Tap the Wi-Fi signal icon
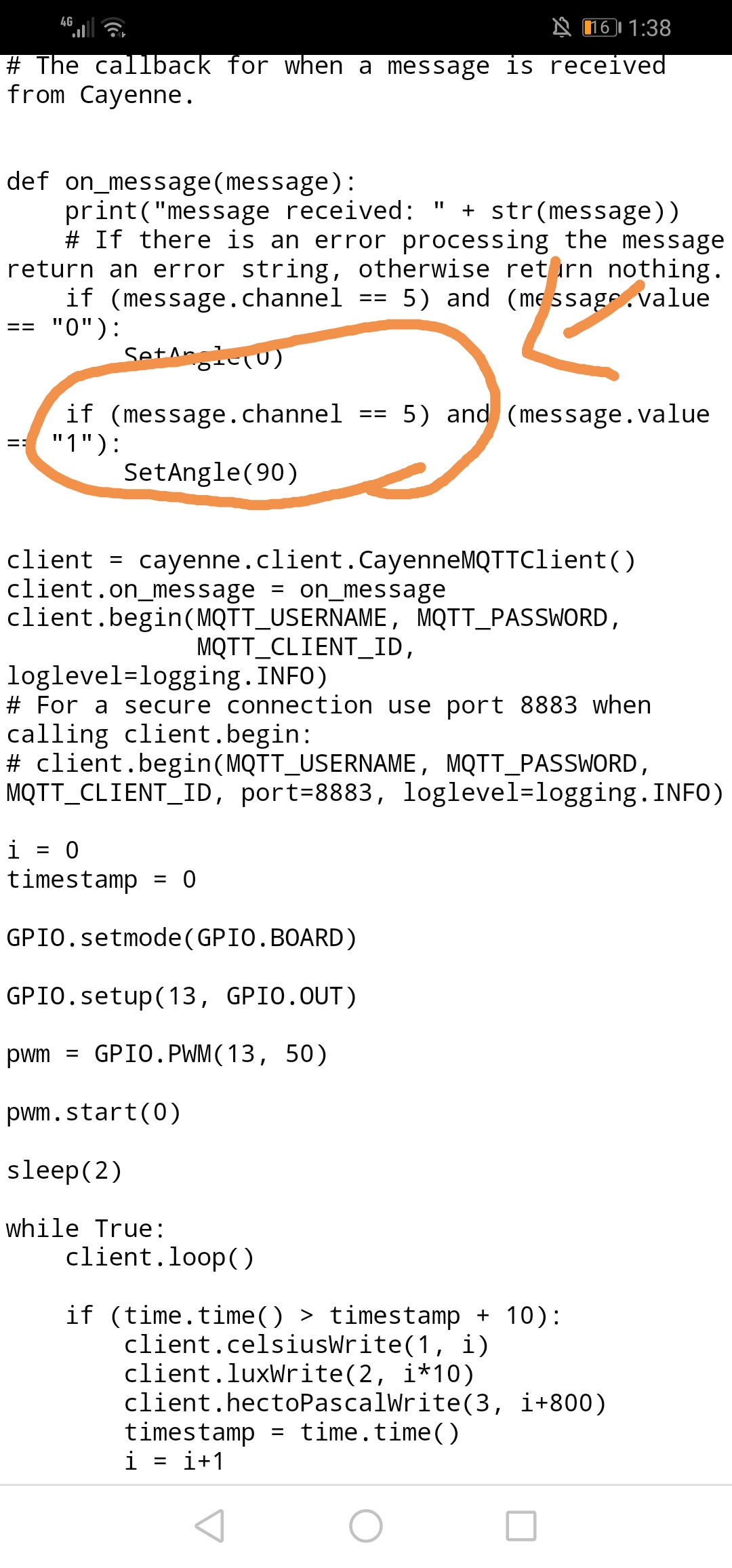 coord(114,28)
